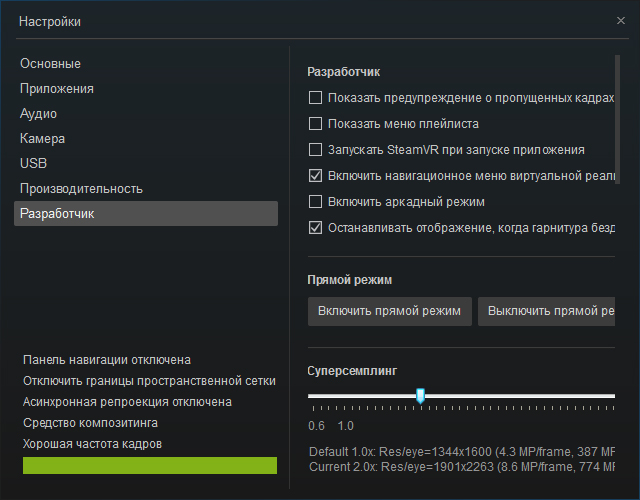Open the USB settings section
Screen dimensions: 640x500
pos(33,163)
